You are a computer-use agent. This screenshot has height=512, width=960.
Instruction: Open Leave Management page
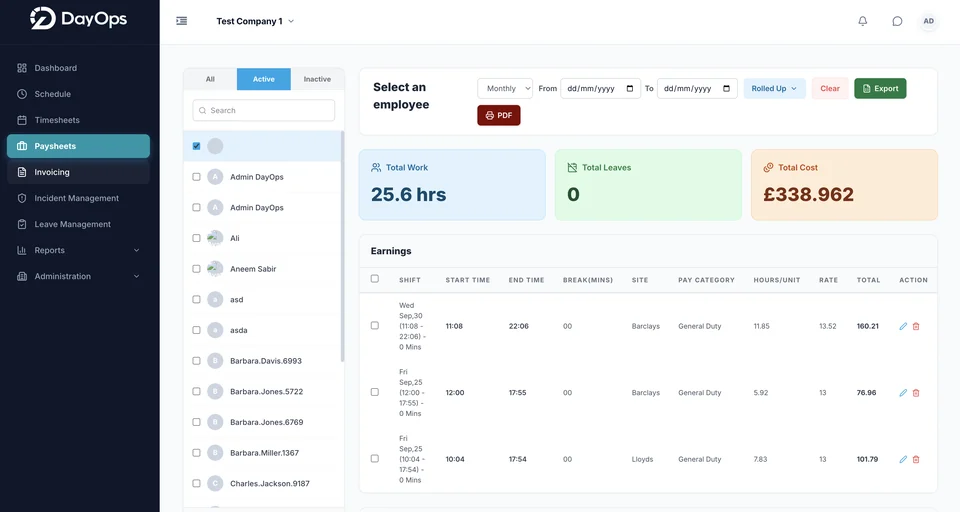78,224
